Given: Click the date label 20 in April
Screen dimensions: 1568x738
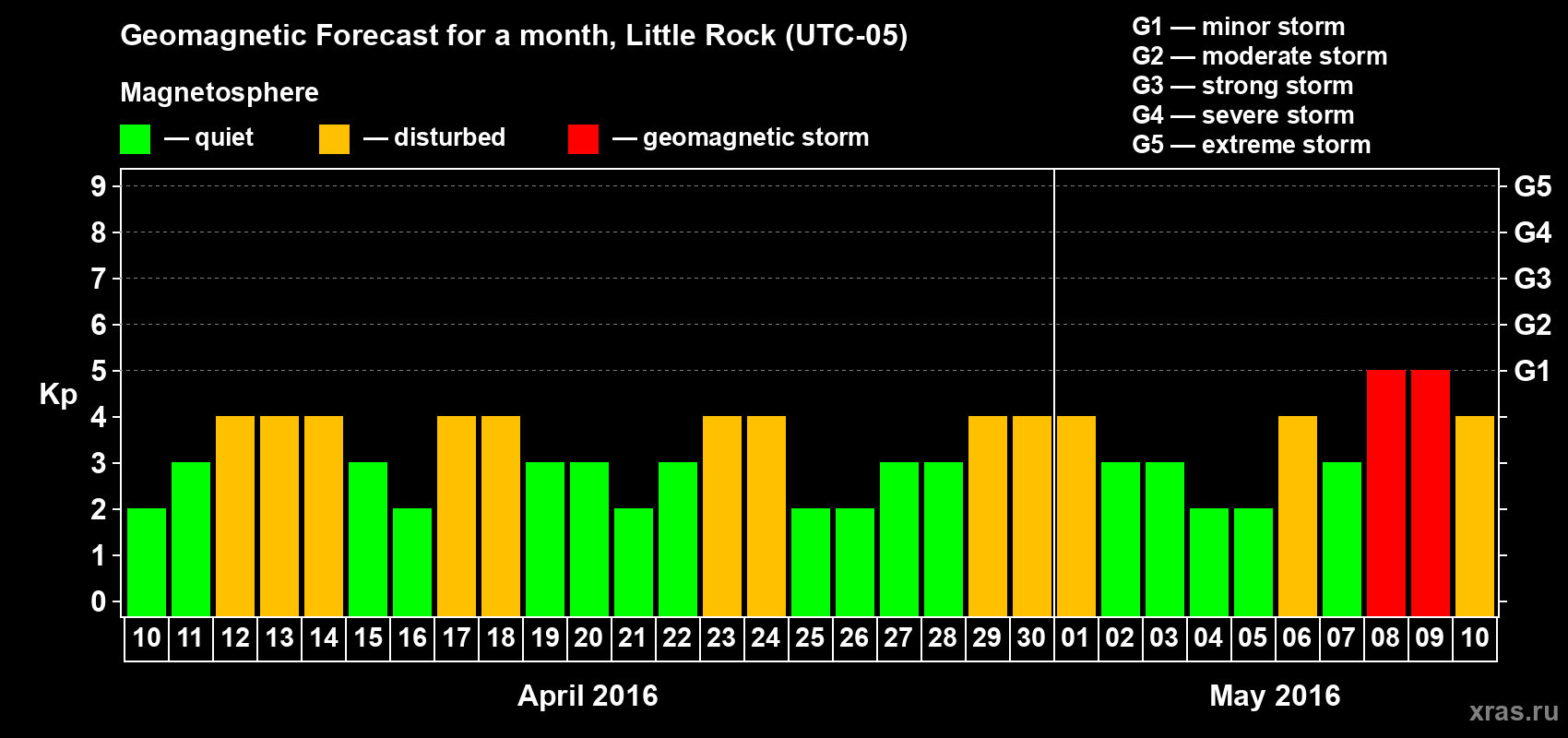Looking at the screenshot, I should 589,638.
